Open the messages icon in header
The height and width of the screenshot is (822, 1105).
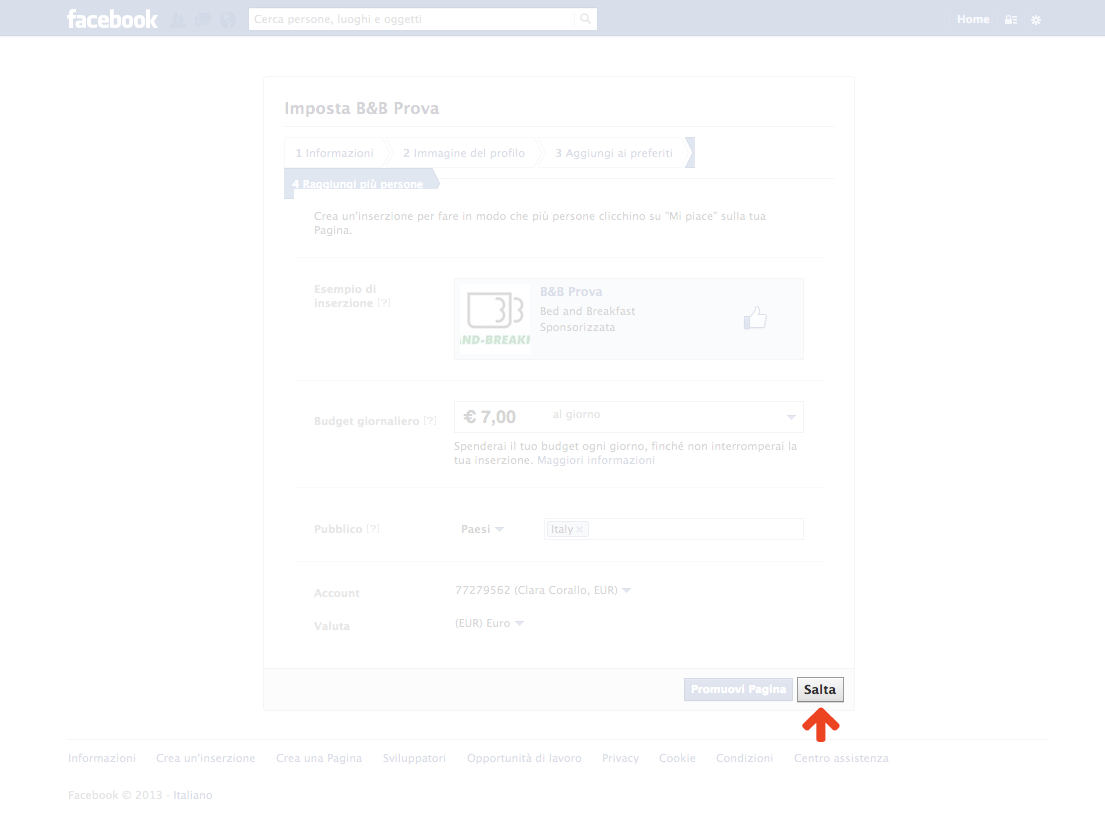tap(203, 19)
